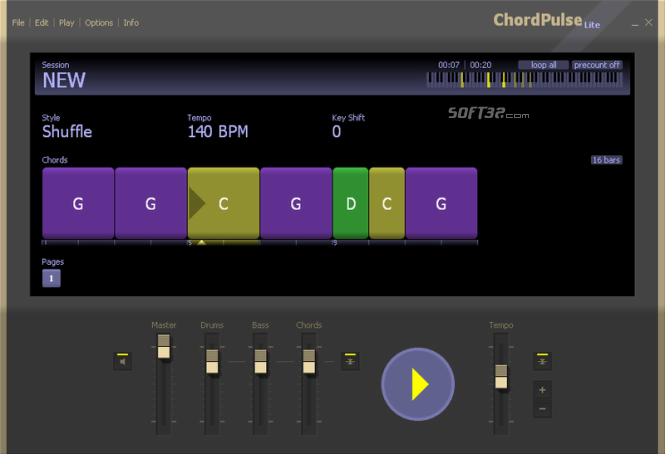665x454 pixels.
Task: Click the mixer reset icon beside Chords fader
Action: [349, 361]
